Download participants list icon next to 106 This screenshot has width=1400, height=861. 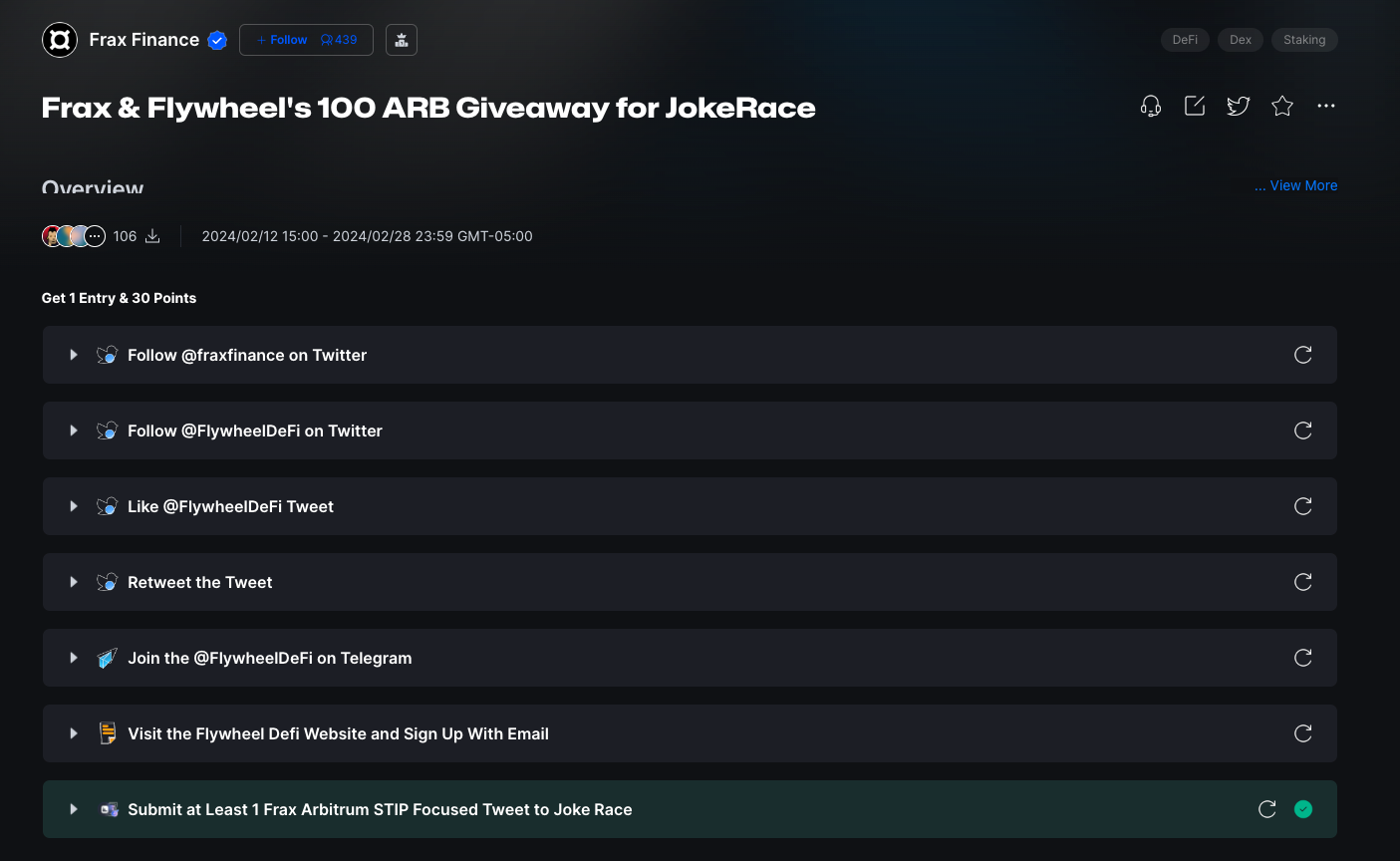pyautogui.click(x=152, y=236)
